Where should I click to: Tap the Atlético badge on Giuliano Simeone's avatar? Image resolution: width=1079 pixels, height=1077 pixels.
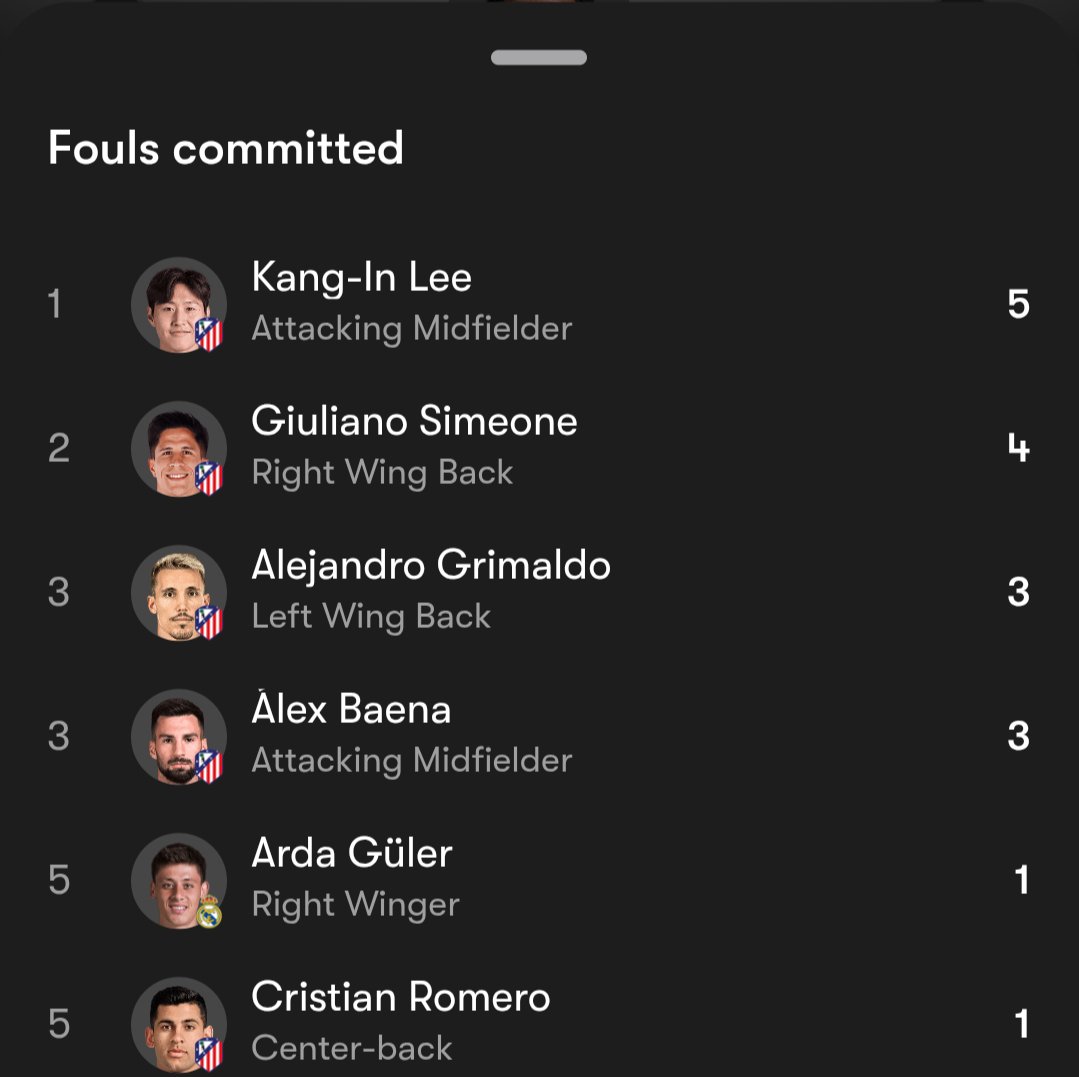click(x=209, y=478)
